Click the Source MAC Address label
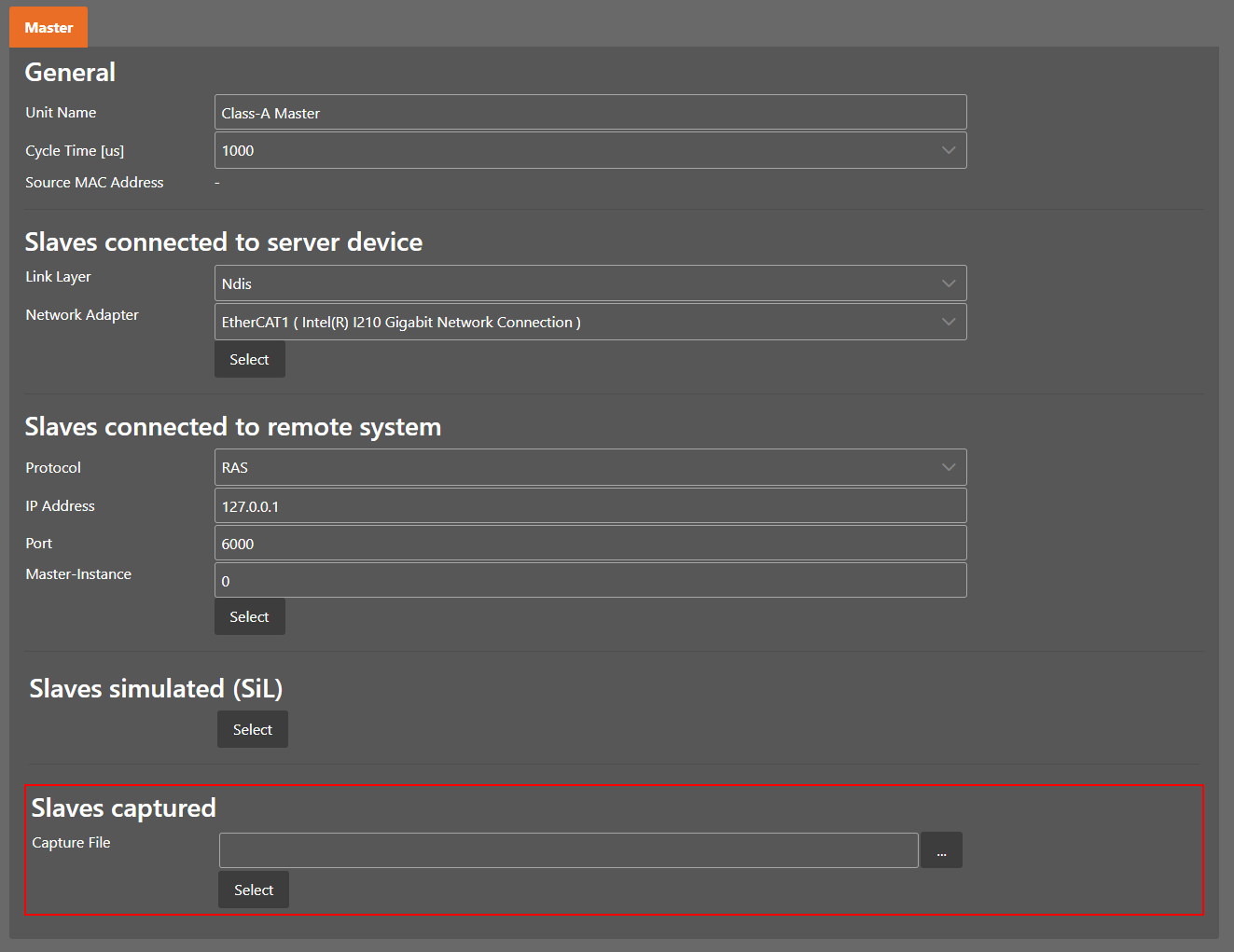This screenshot has width=1234, height=952. point(94,183)
